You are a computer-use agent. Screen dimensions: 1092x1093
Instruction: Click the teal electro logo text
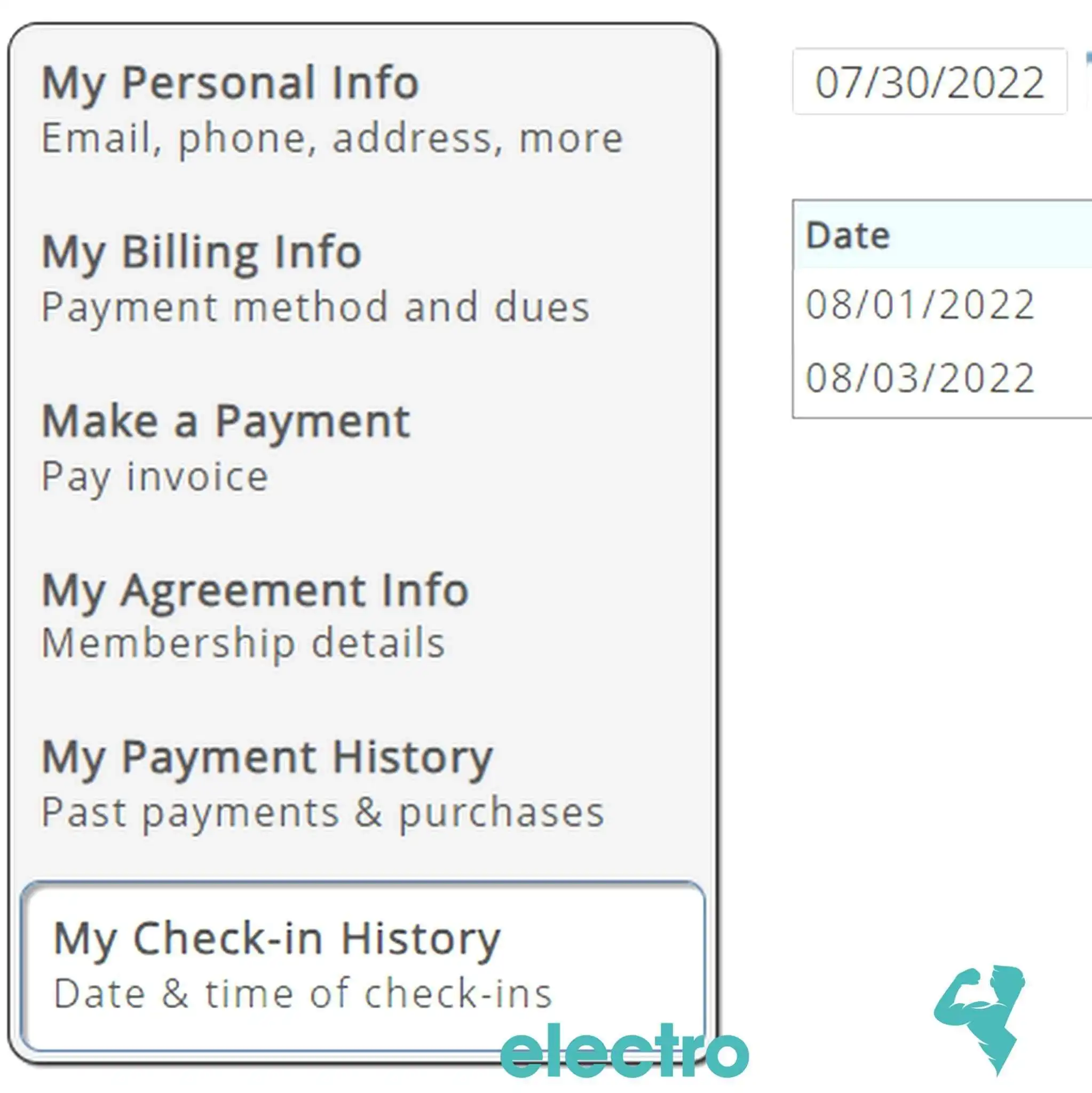pyautogui.click(x=625, y=1051)
